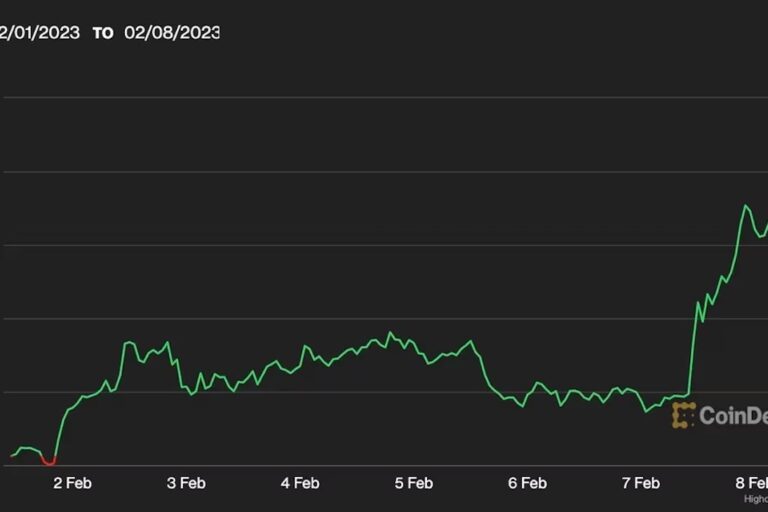Select the end date 02/08/2023 field

pyautogui.click(x=172, y=33)
